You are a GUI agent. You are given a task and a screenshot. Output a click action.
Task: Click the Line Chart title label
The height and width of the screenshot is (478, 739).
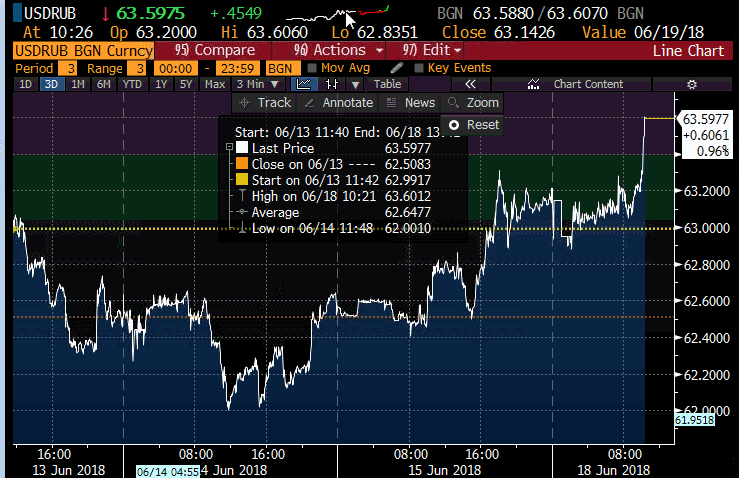tap(688, 50)
